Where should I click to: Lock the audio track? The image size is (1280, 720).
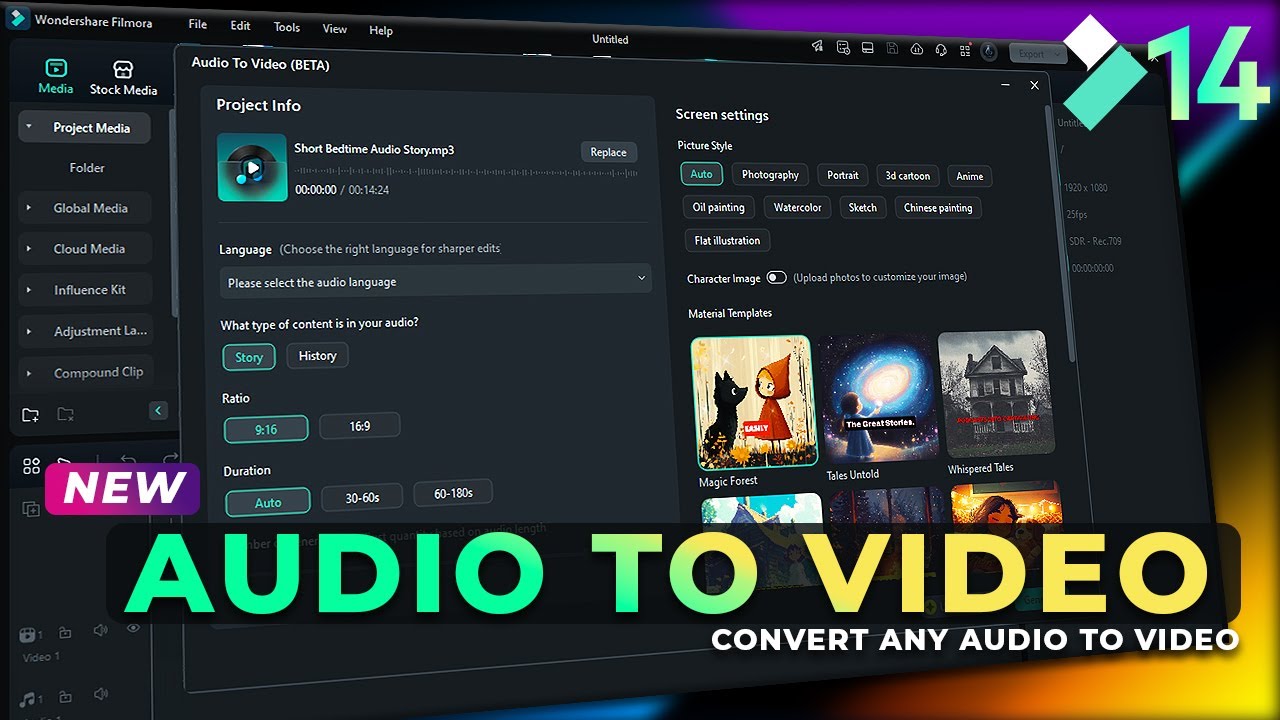66,696
